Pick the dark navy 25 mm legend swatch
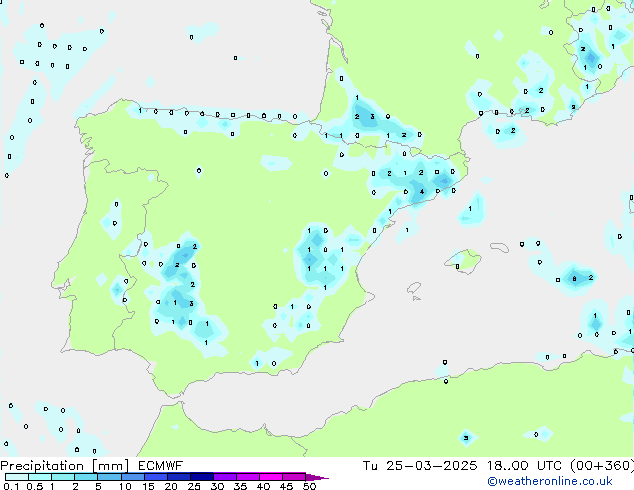 (x=202, y=477)
